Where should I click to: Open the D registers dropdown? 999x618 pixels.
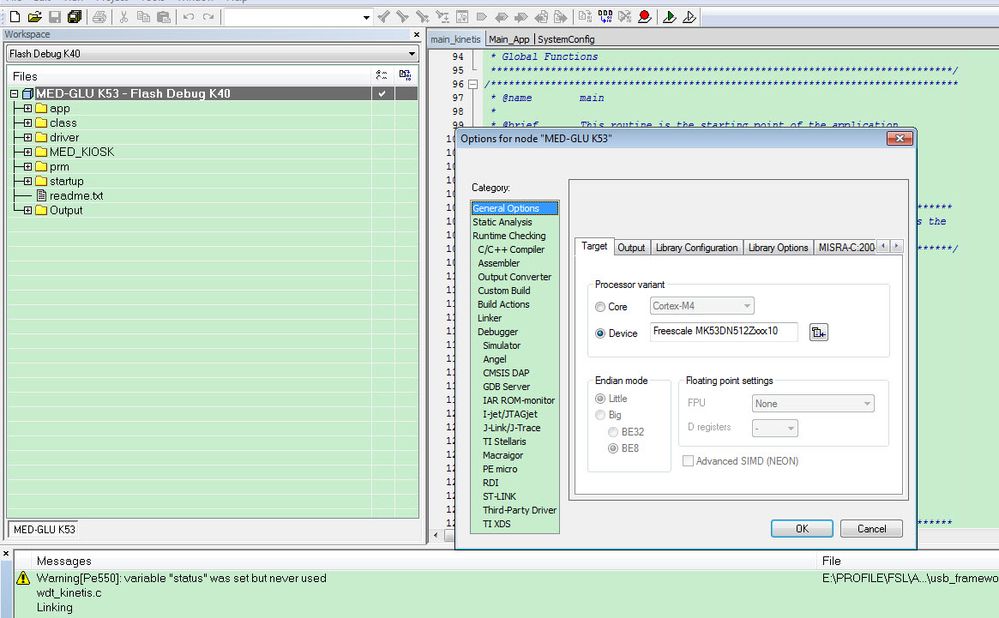coord(791,428)
